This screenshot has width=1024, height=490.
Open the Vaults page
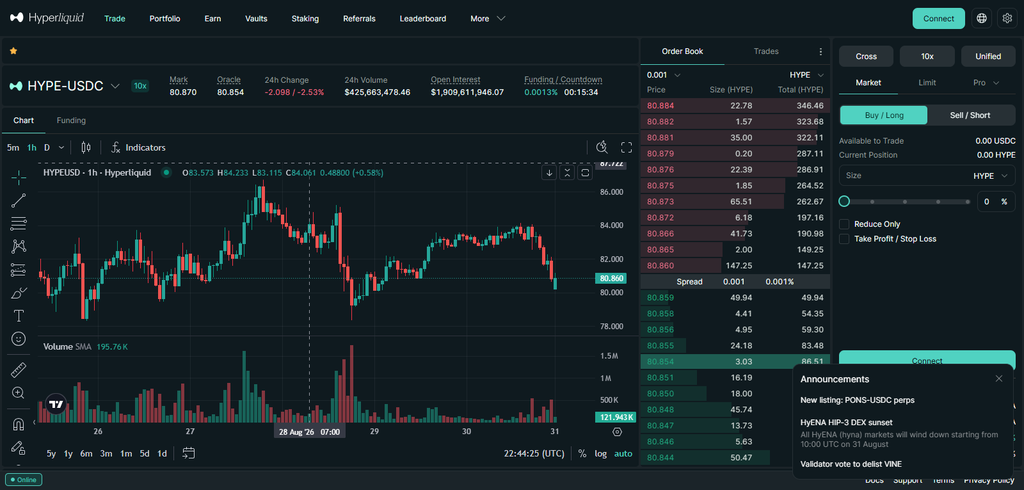point(256,18)
